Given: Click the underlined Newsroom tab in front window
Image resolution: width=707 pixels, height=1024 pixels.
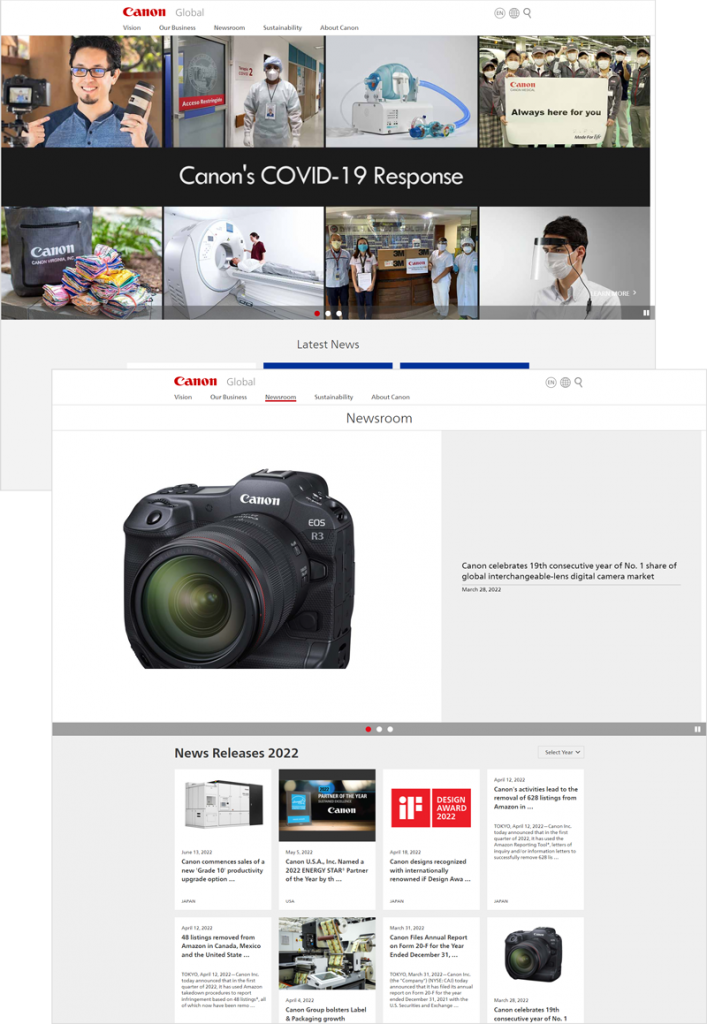Looking at the screenshot, I should click(x=281, y=397).
